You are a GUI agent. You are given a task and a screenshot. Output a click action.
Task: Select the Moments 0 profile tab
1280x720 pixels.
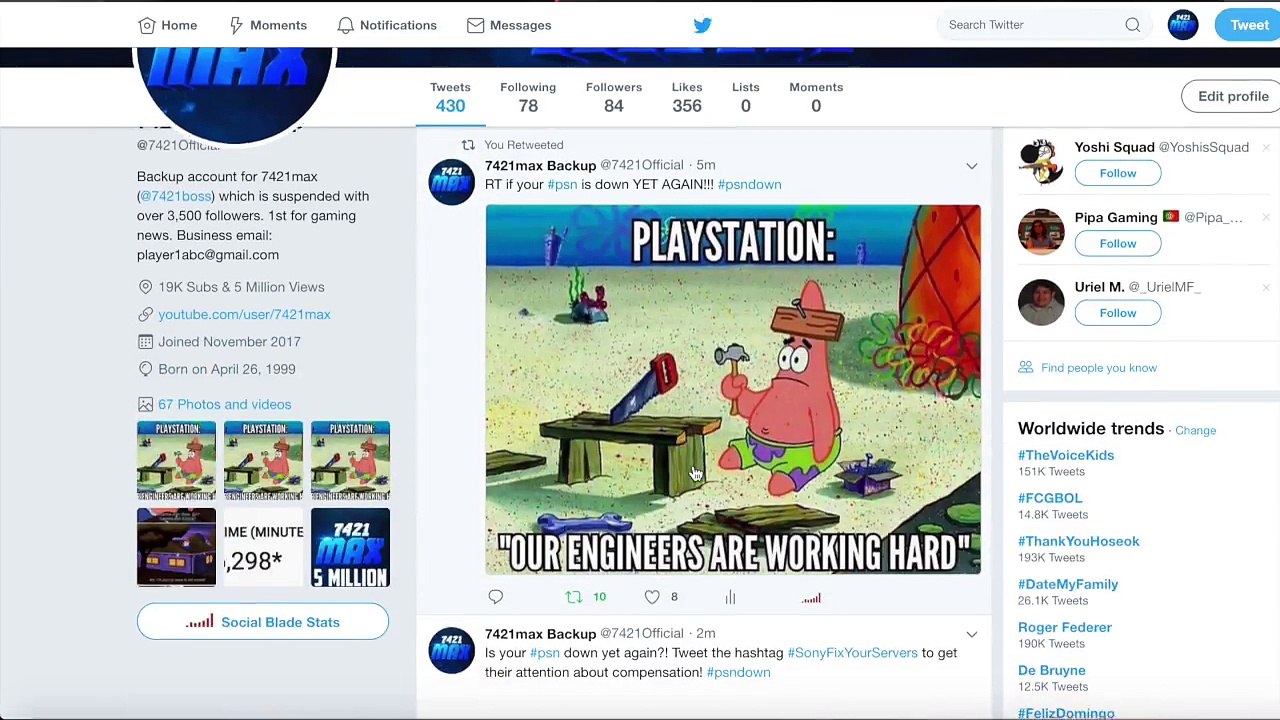[x=816, y=97]
